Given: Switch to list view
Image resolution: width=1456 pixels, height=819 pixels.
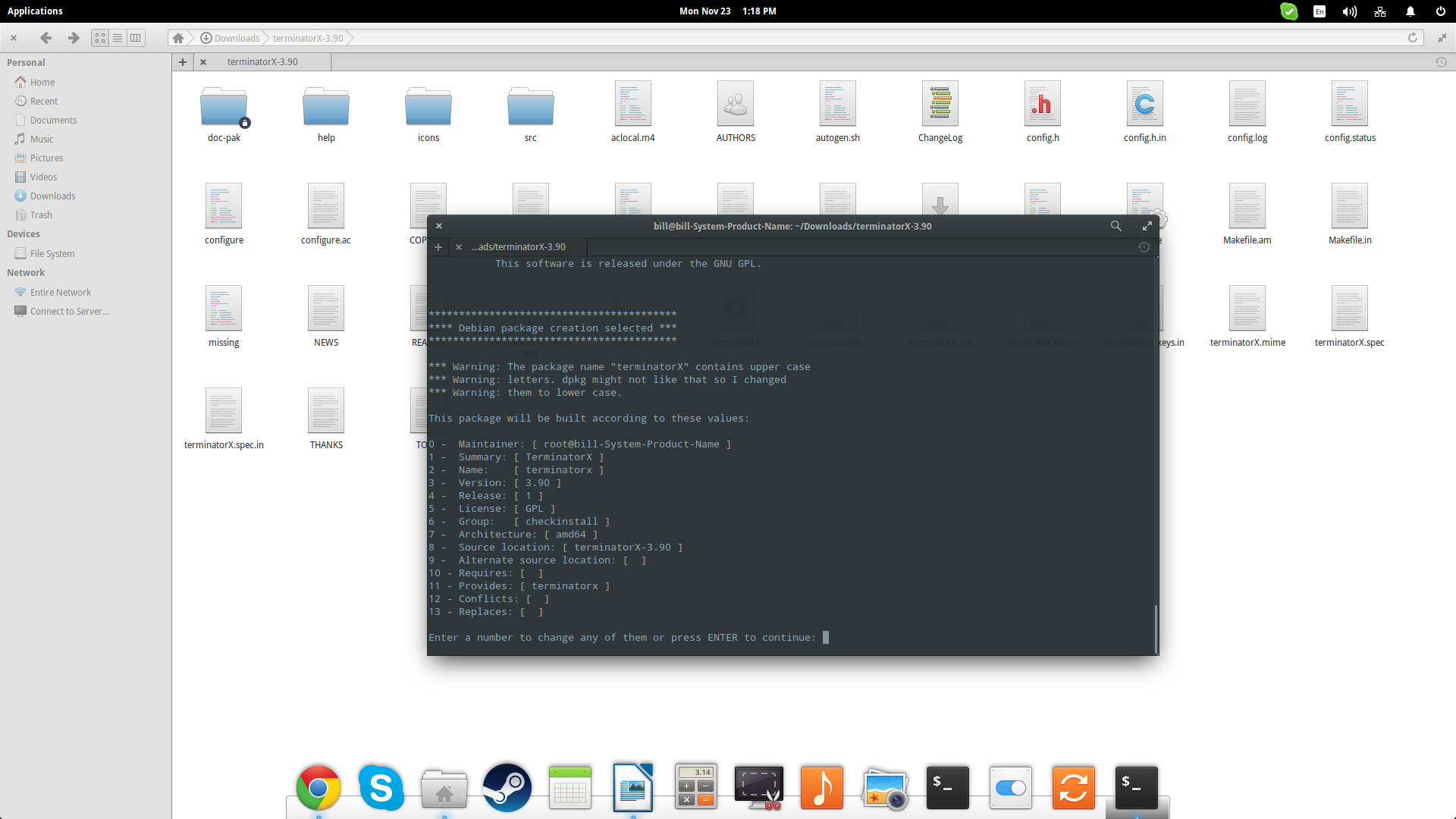Looking at the screenshot, I should [x=118, y=38].
